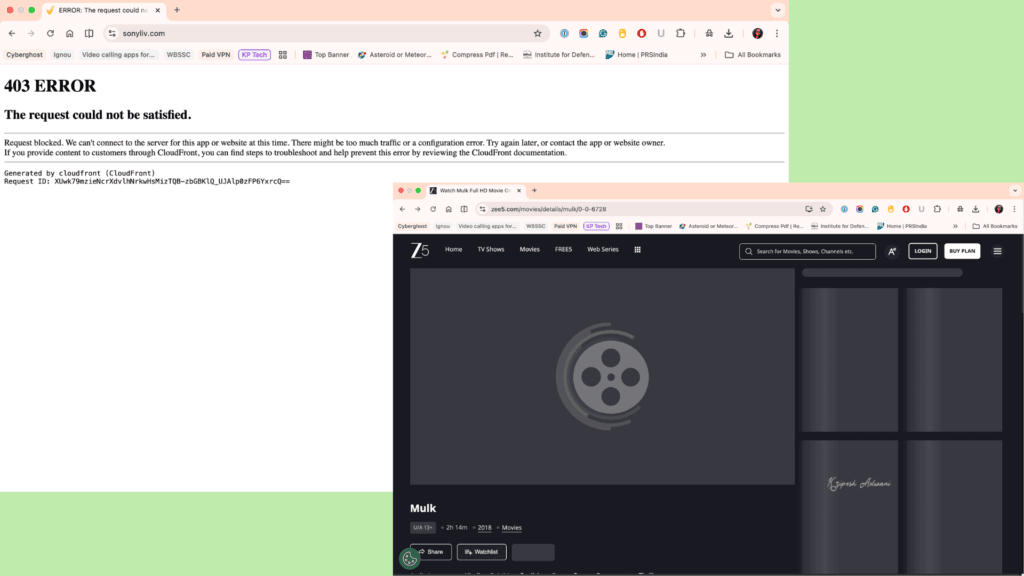The width and height of the screenshot is (1024, 576).
Task: Open the install/cast icon in the zee5 address bar
Action: coord(808,209)
